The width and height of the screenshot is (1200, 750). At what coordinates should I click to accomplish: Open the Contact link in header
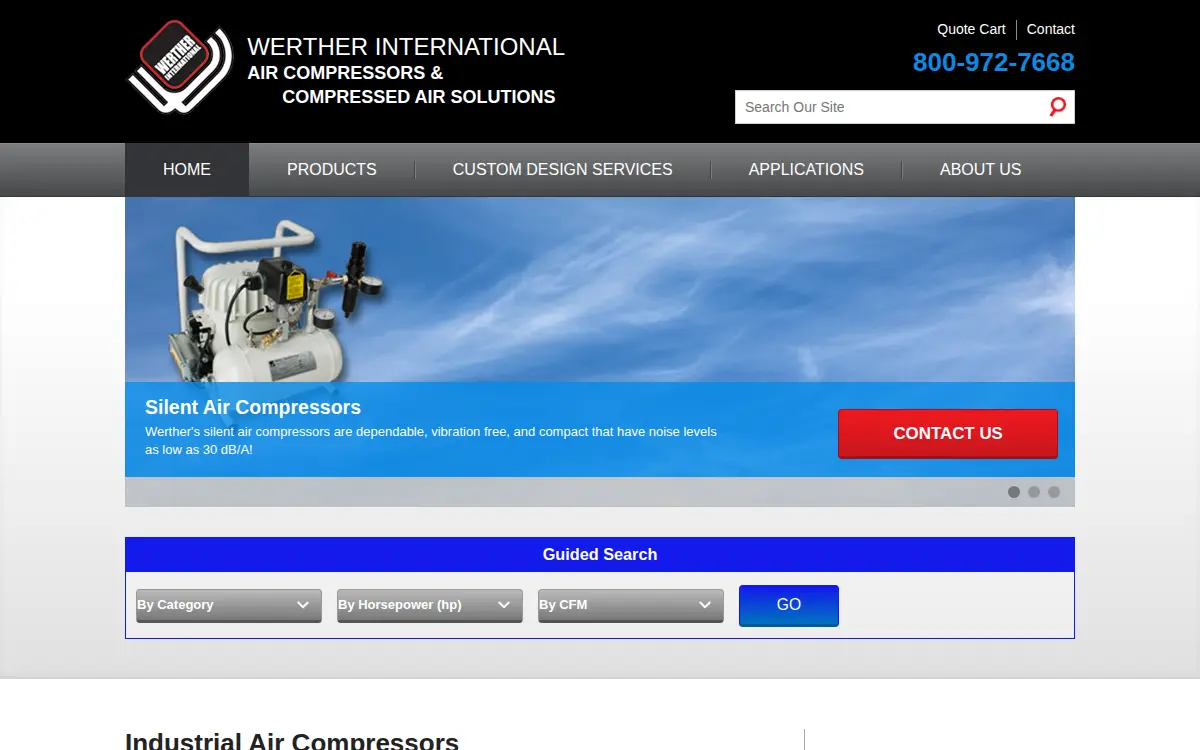click(1050, 29)
